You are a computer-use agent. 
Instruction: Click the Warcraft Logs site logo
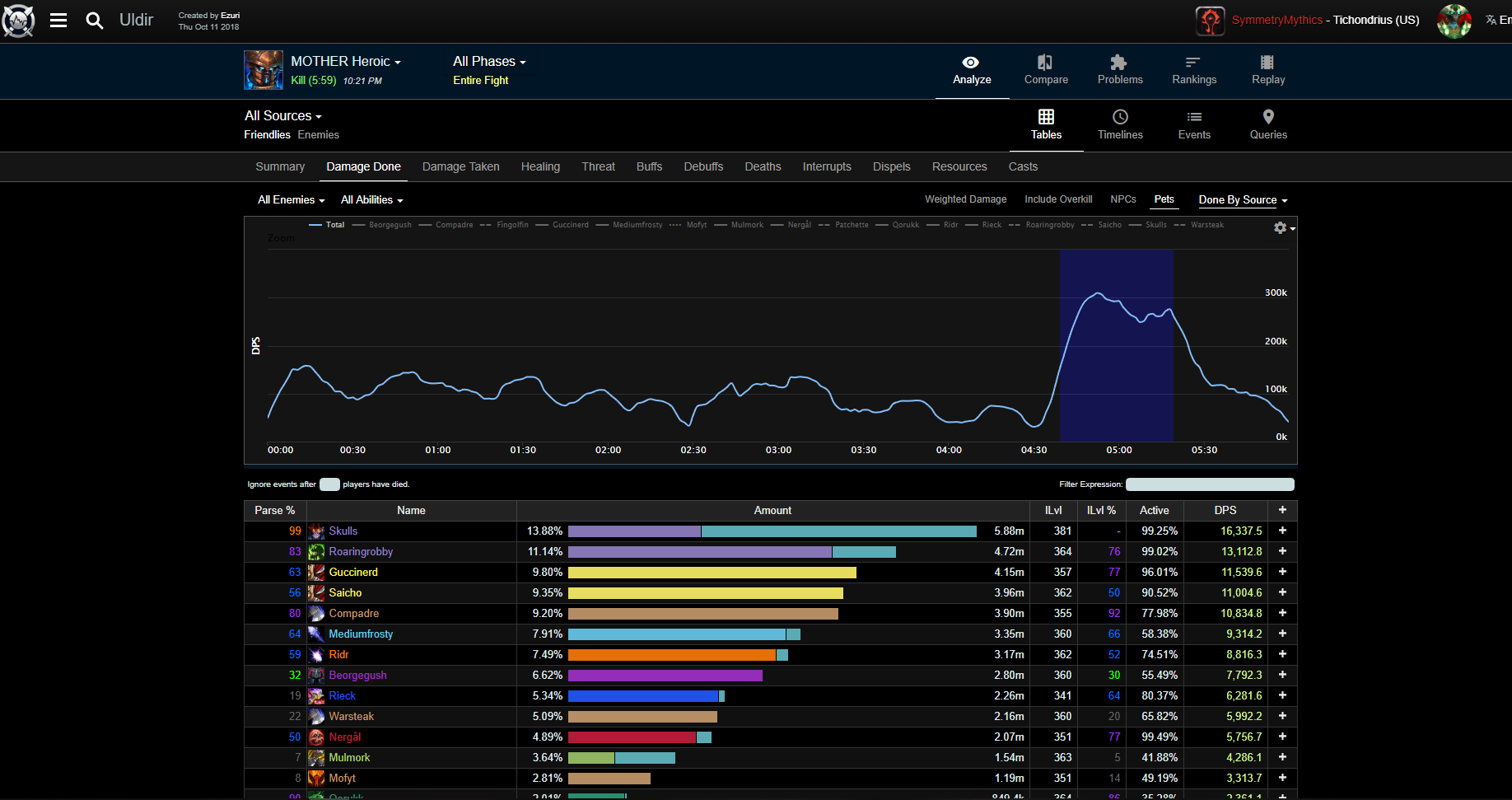tap(19, 21)
